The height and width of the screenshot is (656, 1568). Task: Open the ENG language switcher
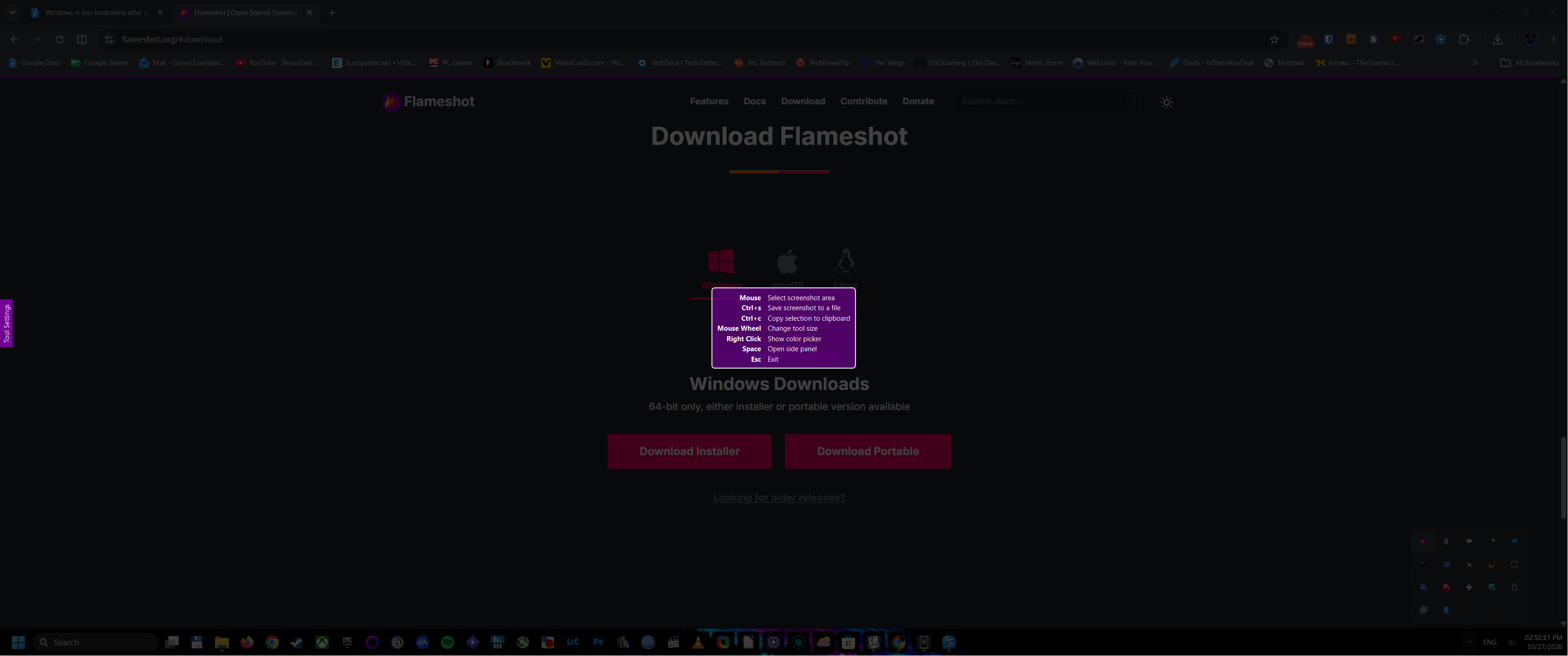coord(1490,642)
